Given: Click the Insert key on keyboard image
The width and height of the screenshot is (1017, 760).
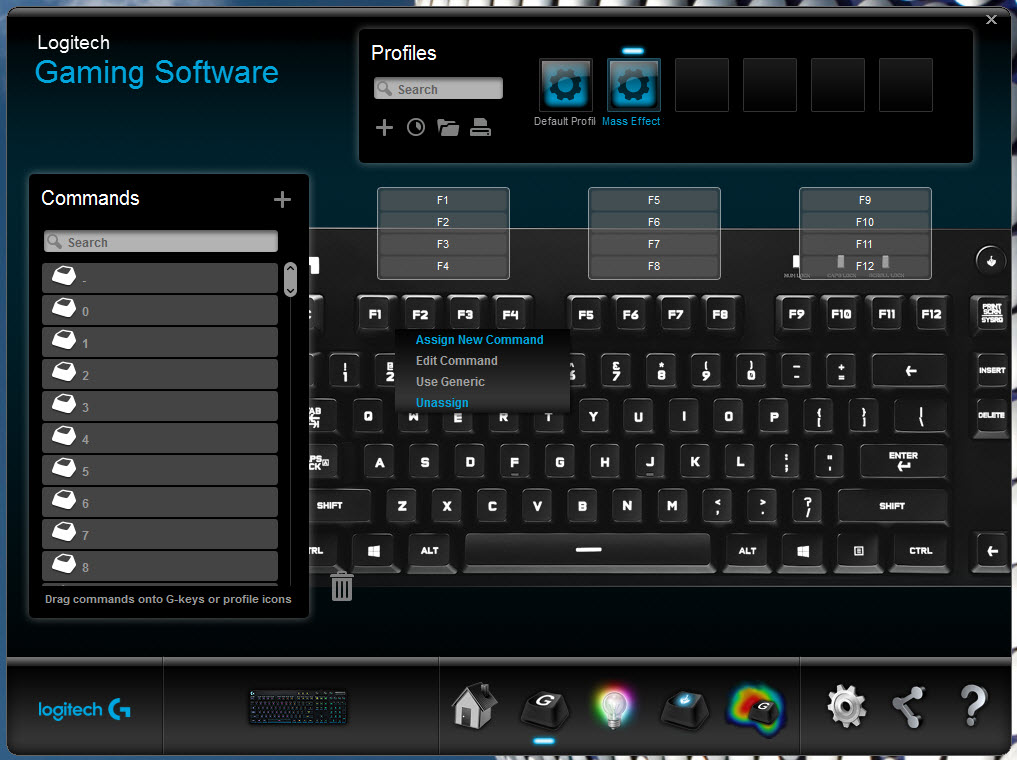Looking at the screenshot, I should point(992,370).
